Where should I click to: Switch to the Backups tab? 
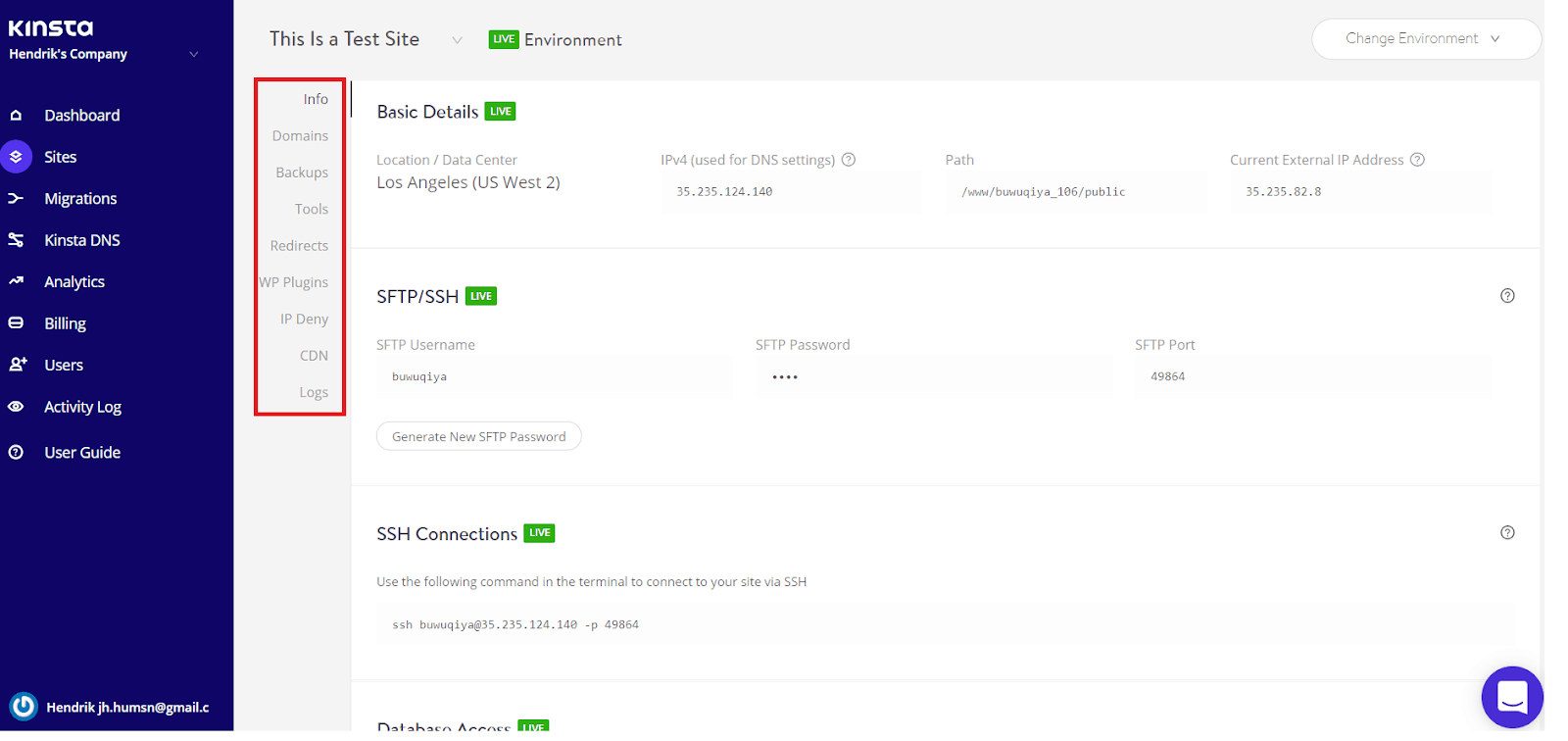[302, 173]
